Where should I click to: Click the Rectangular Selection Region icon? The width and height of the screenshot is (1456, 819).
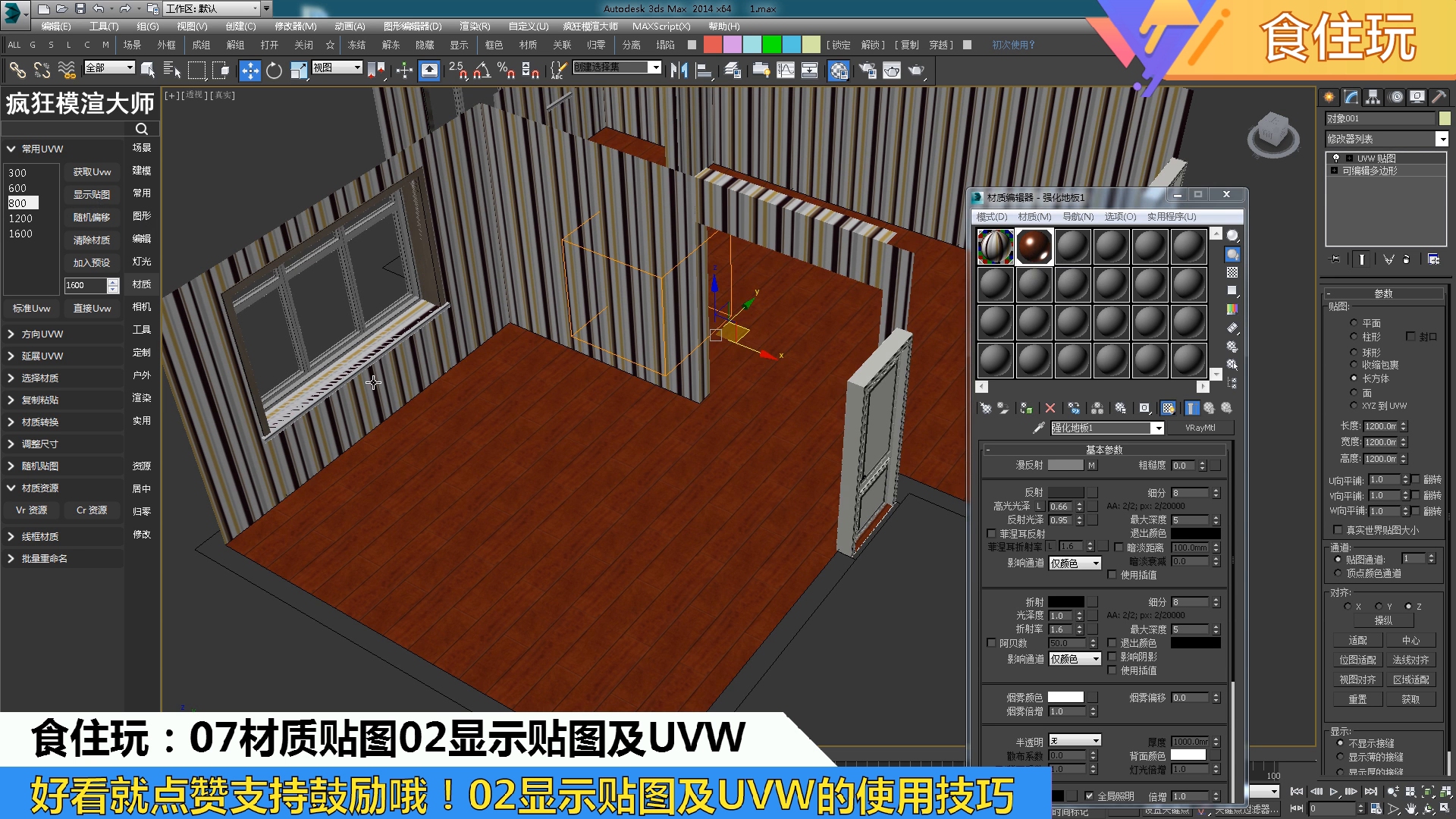click(197, 71)
